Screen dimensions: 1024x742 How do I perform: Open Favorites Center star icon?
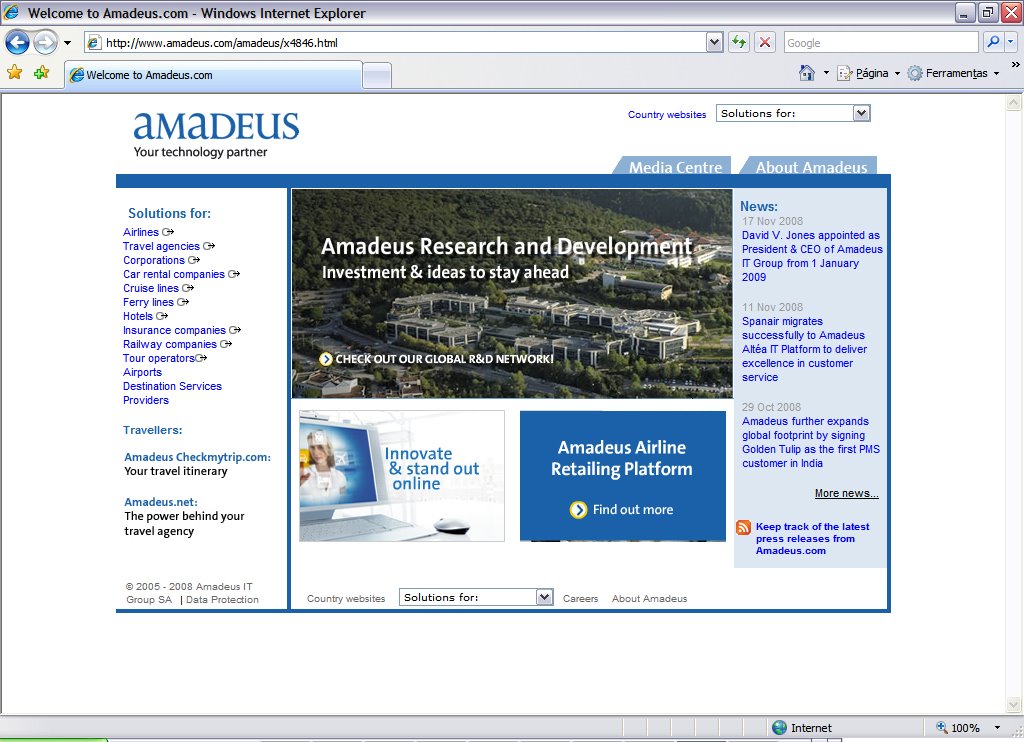coord(14,73)
